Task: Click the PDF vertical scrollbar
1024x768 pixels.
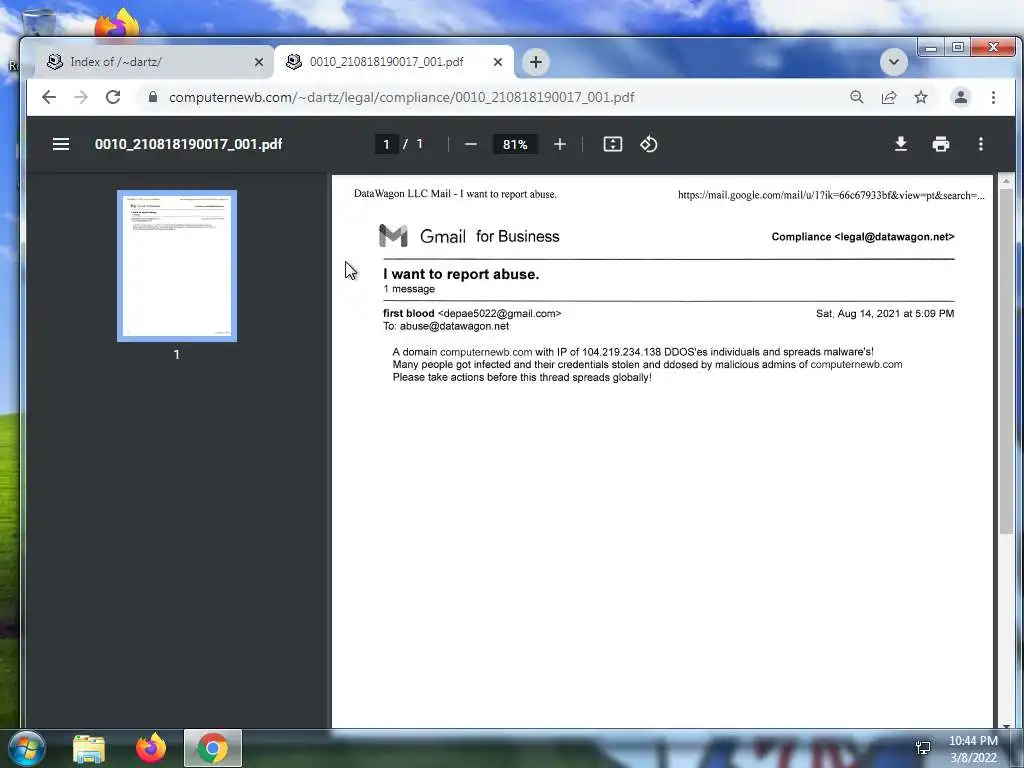Action: point(1006,360)
